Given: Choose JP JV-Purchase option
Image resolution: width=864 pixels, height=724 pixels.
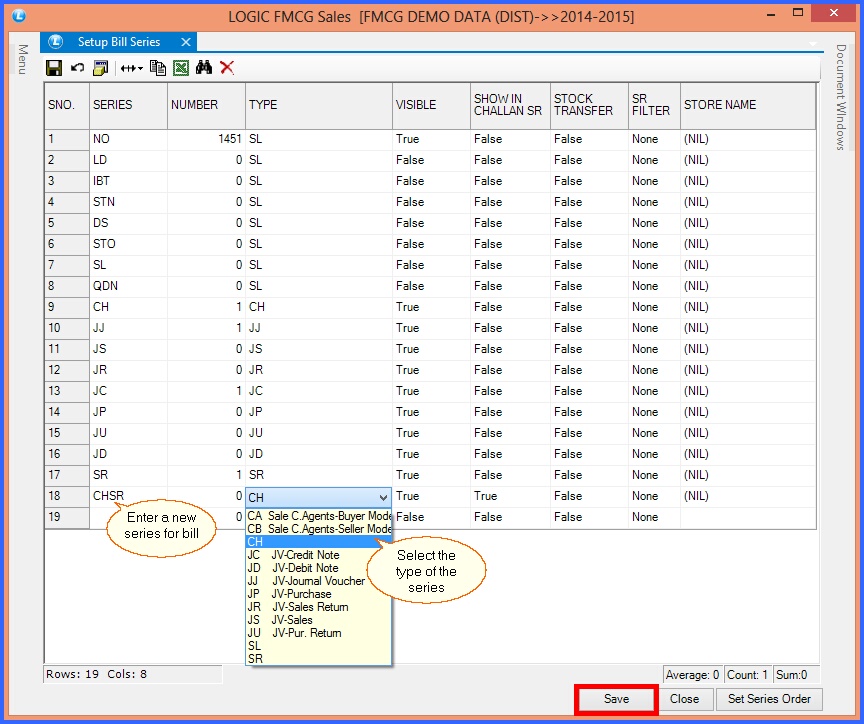Looking at the screenshot, I should (x=318, y=594).
